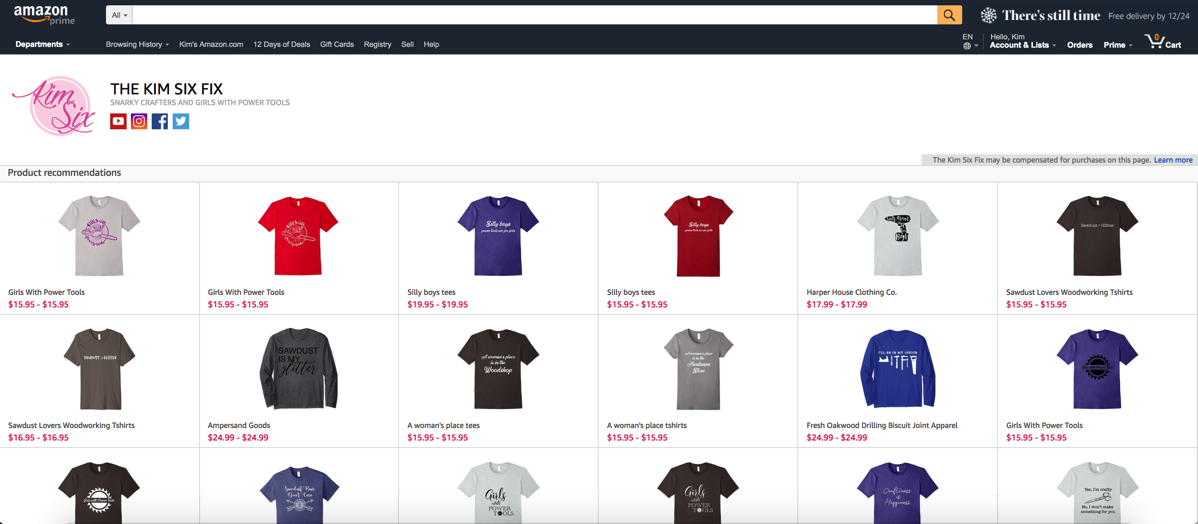Open Account & Lists dropdown
The image size is (1198, 524).
pyautogui.click(x=1023, y=45)
